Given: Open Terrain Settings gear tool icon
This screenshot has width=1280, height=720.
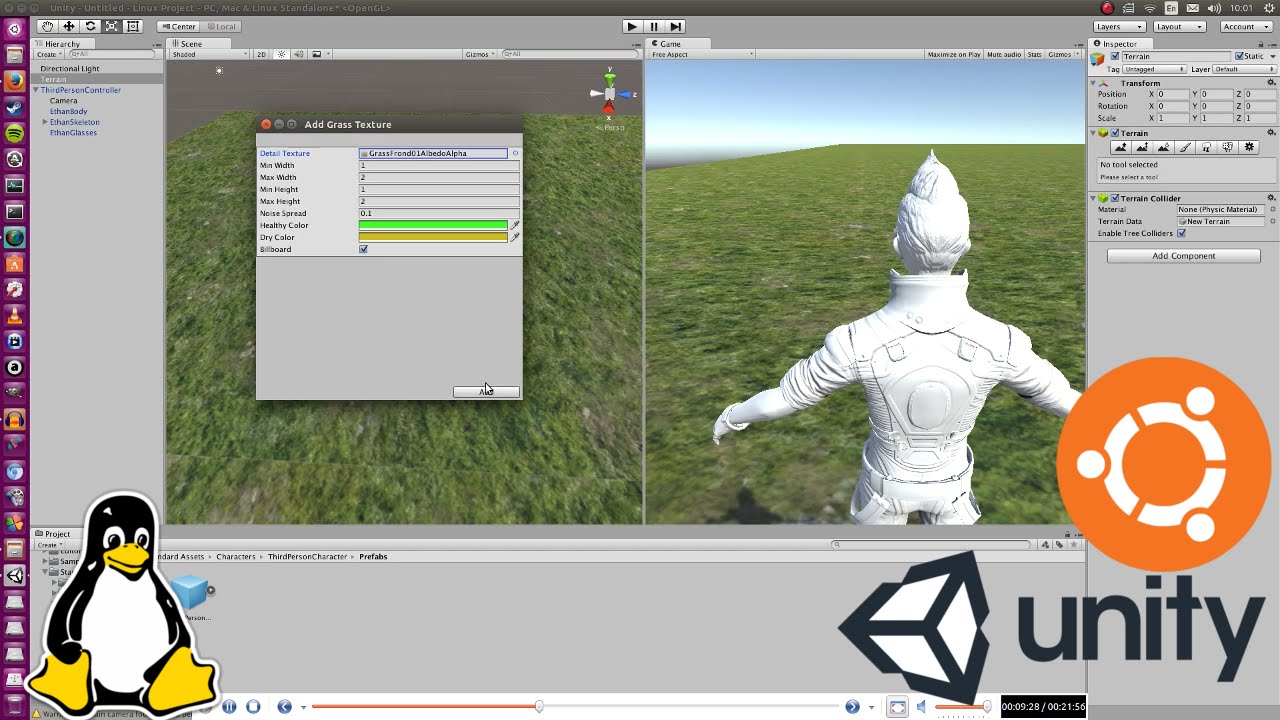Looking at the screenshot, I should (x=1248, y=147).
